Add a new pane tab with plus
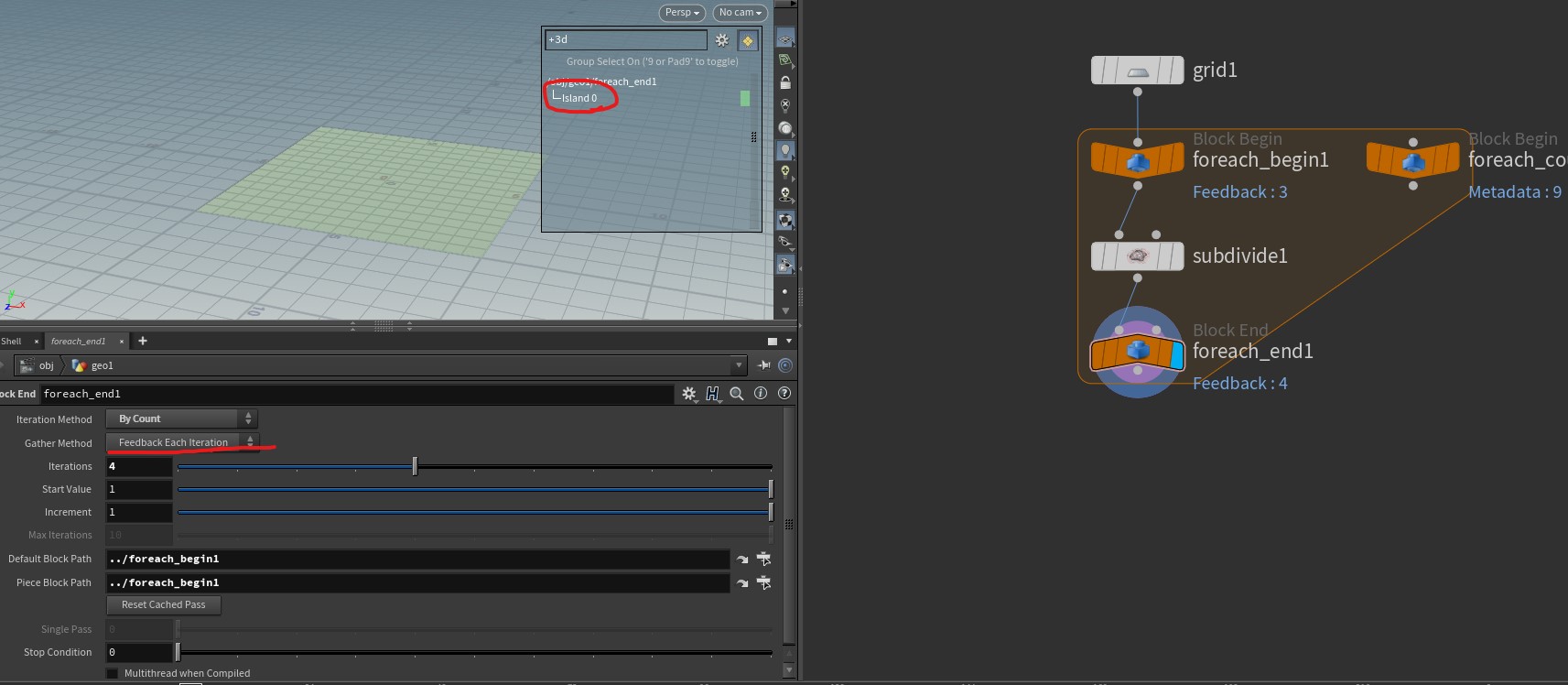1568x685 pixels. (143, 341)
